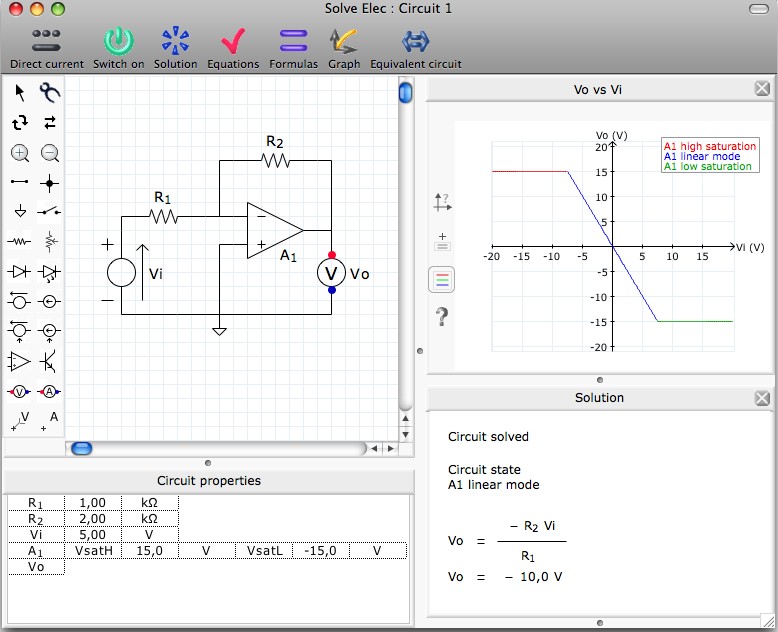This screenshot has height=632, width=778.
Task: Select resistor R1 in the circuit
Action: 163,216
